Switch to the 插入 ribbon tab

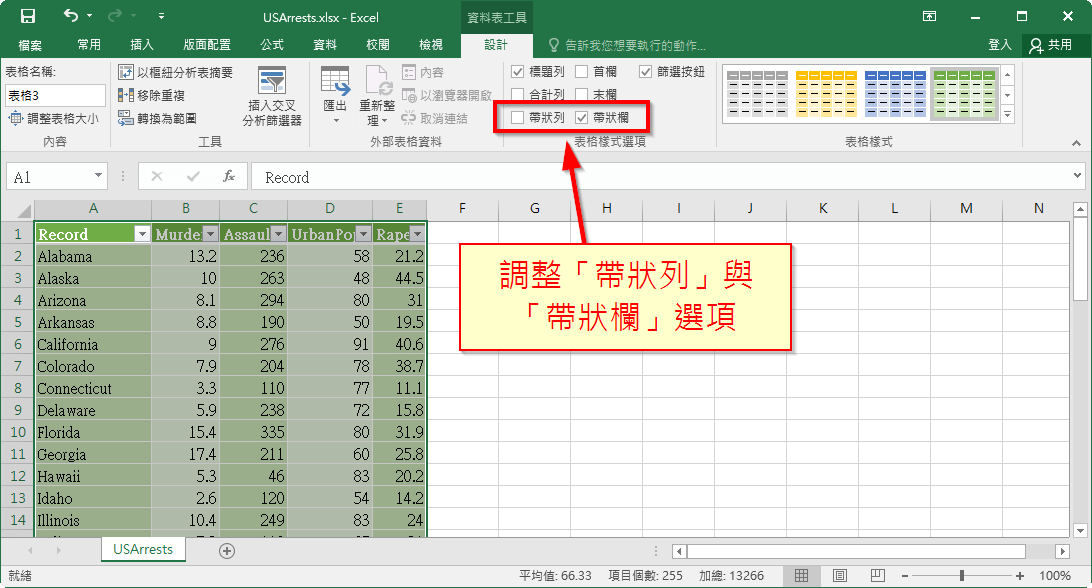click(x=141, y=44)
